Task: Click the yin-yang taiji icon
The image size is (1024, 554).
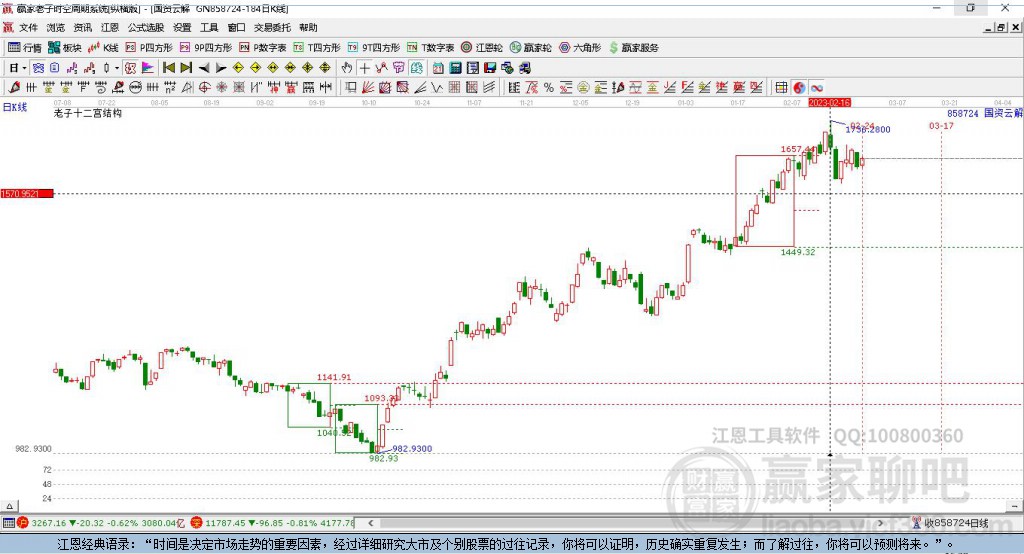Action: [799, 87]
